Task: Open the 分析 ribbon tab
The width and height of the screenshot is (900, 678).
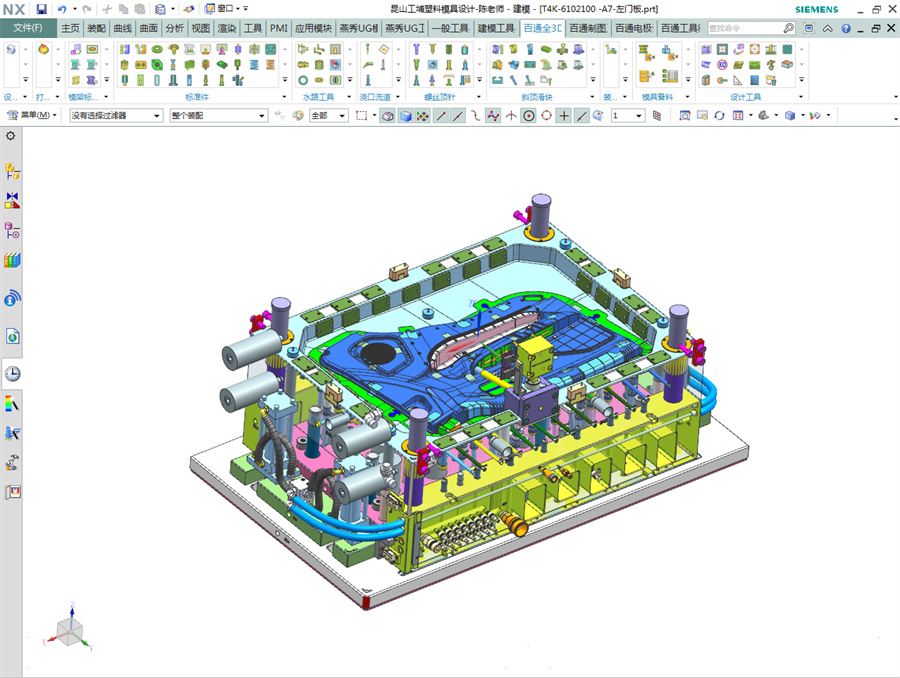Action: (175, 28)
